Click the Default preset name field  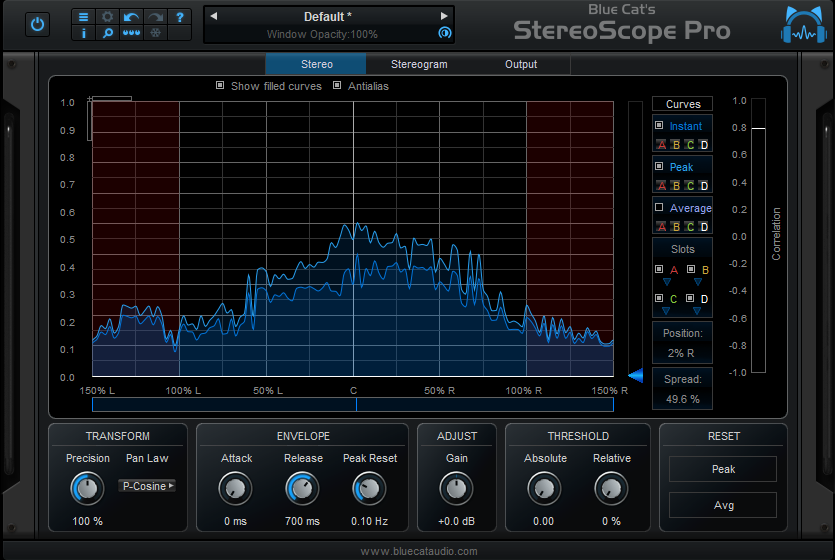pos(328,17)
